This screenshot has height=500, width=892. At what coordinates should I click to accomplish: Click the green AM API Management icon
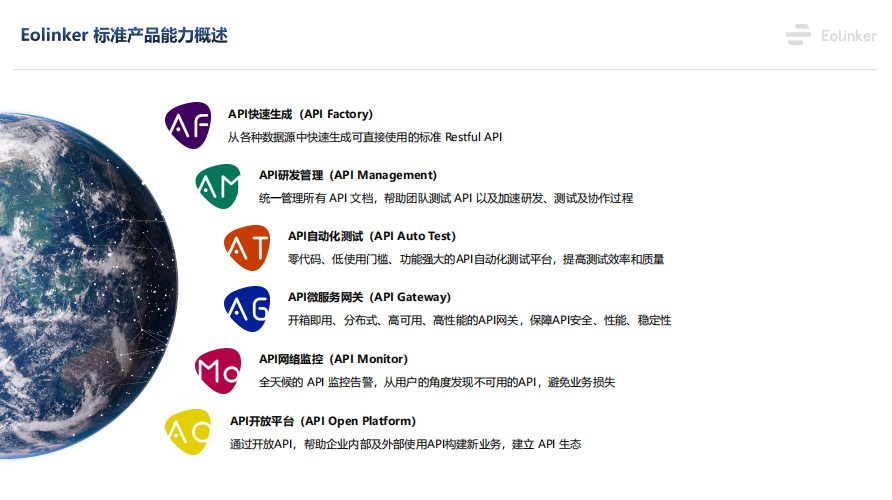(x=218, y=186)
